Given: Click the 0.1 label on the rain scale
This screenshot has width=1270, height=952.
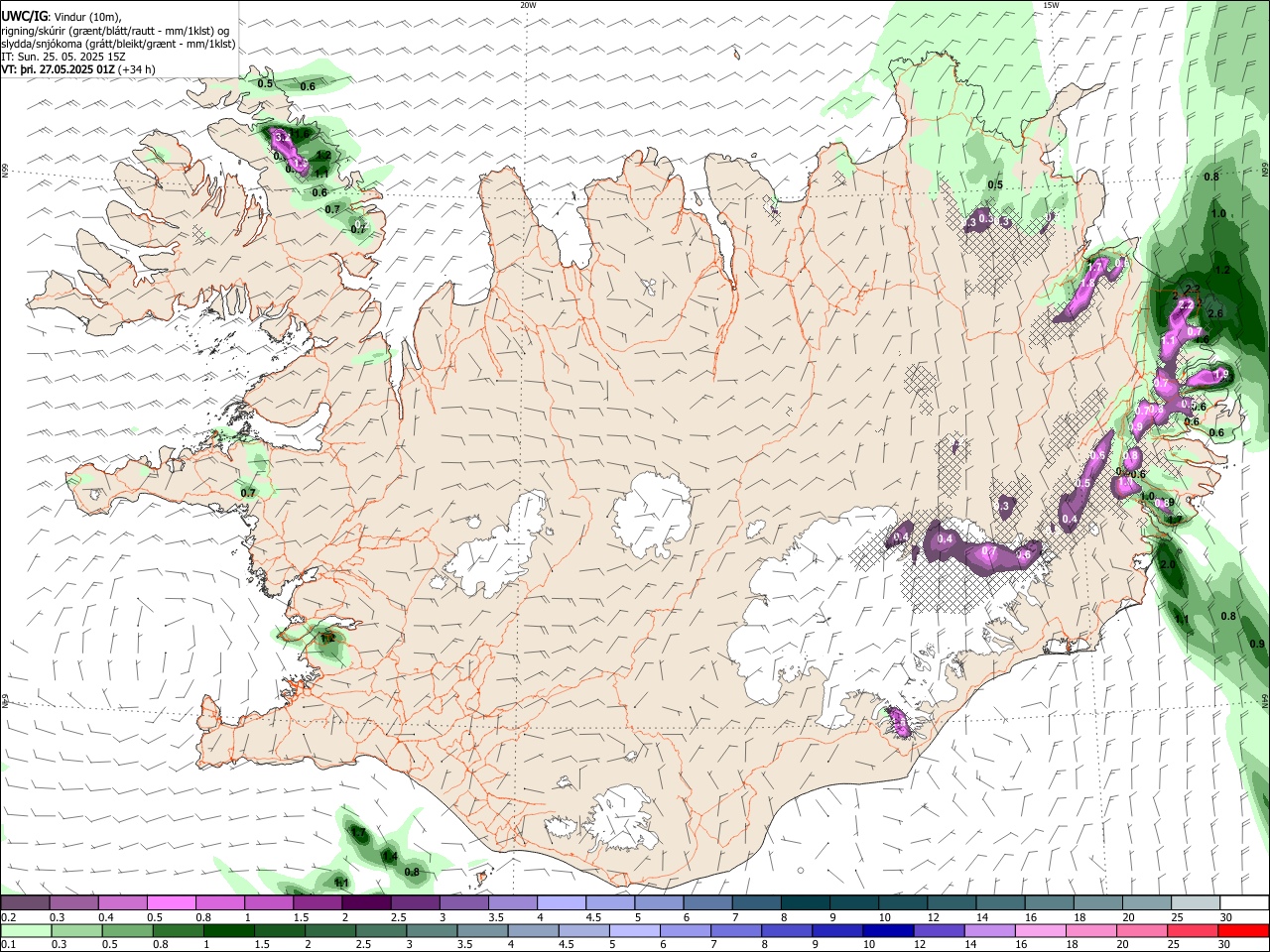Looking at the screenshot, I should pos(8,945).
